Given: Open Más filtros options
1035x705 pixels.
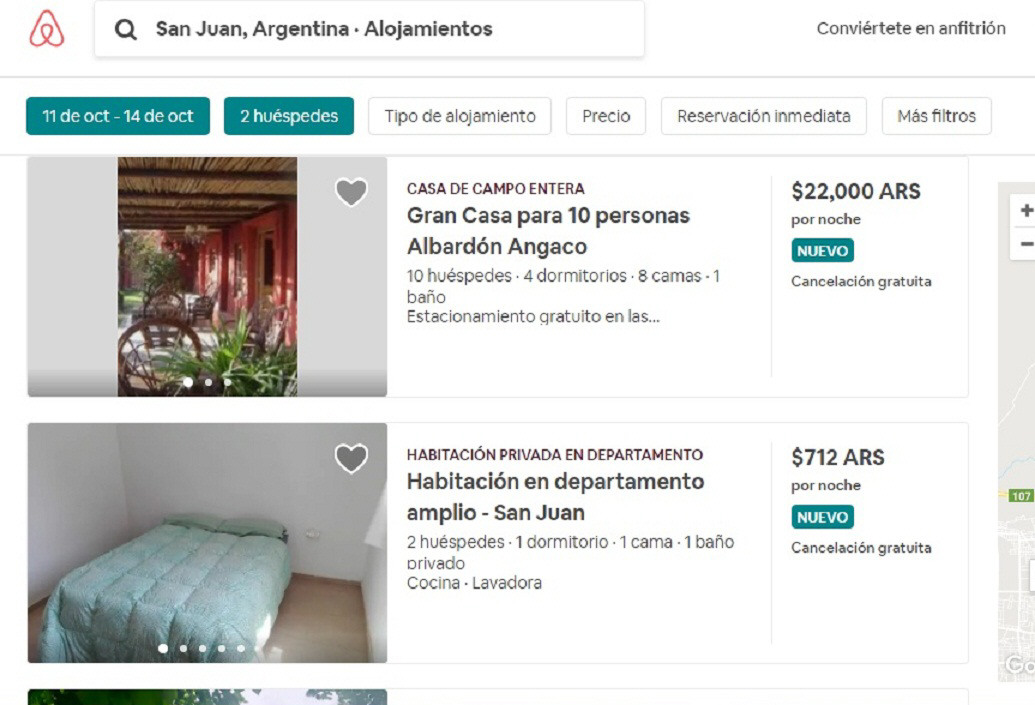Looking at the screenshot, I should 937,116.
